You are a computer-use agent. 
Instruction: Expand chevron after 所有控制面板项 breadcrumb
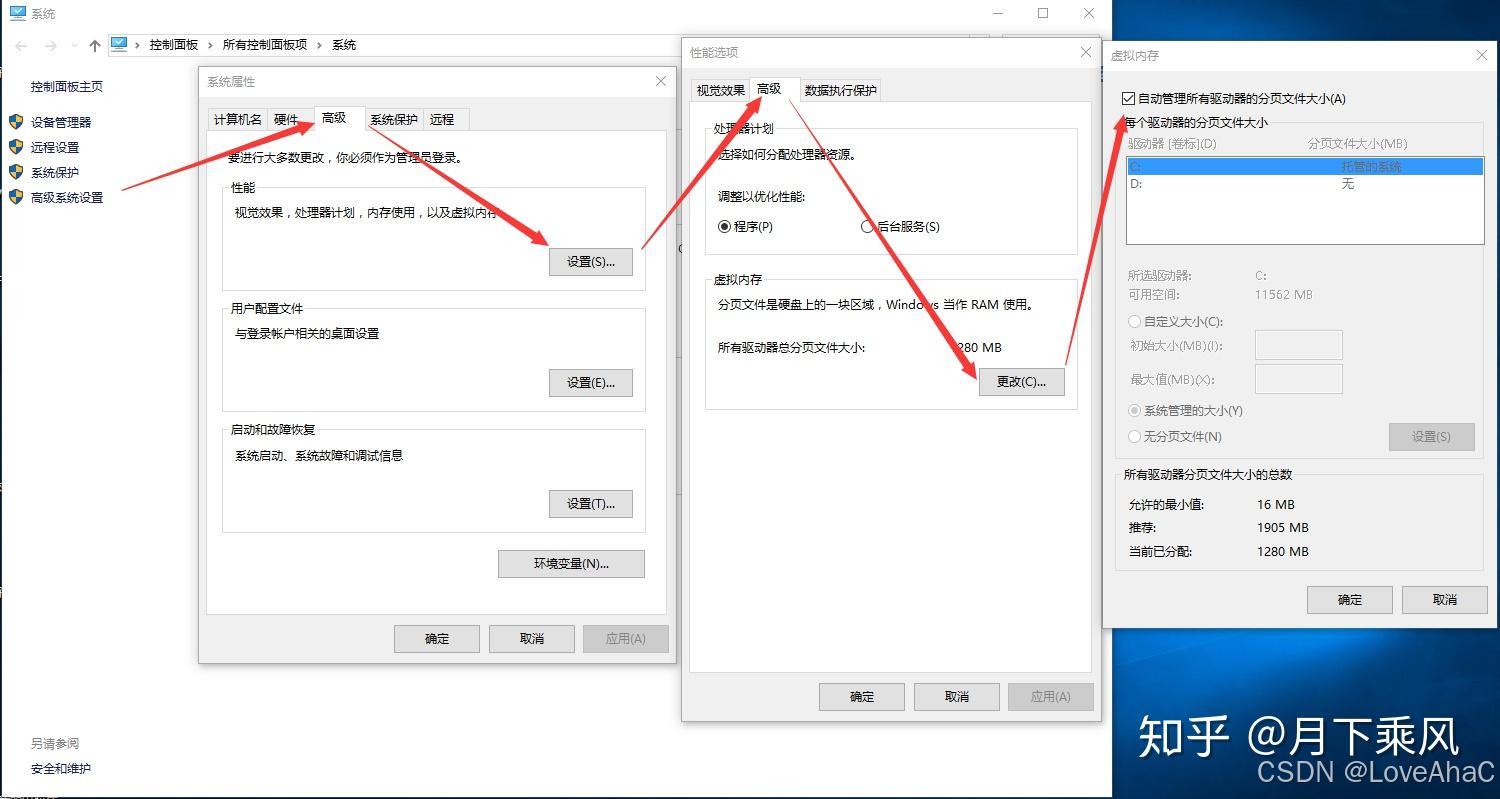click(321, 45)
